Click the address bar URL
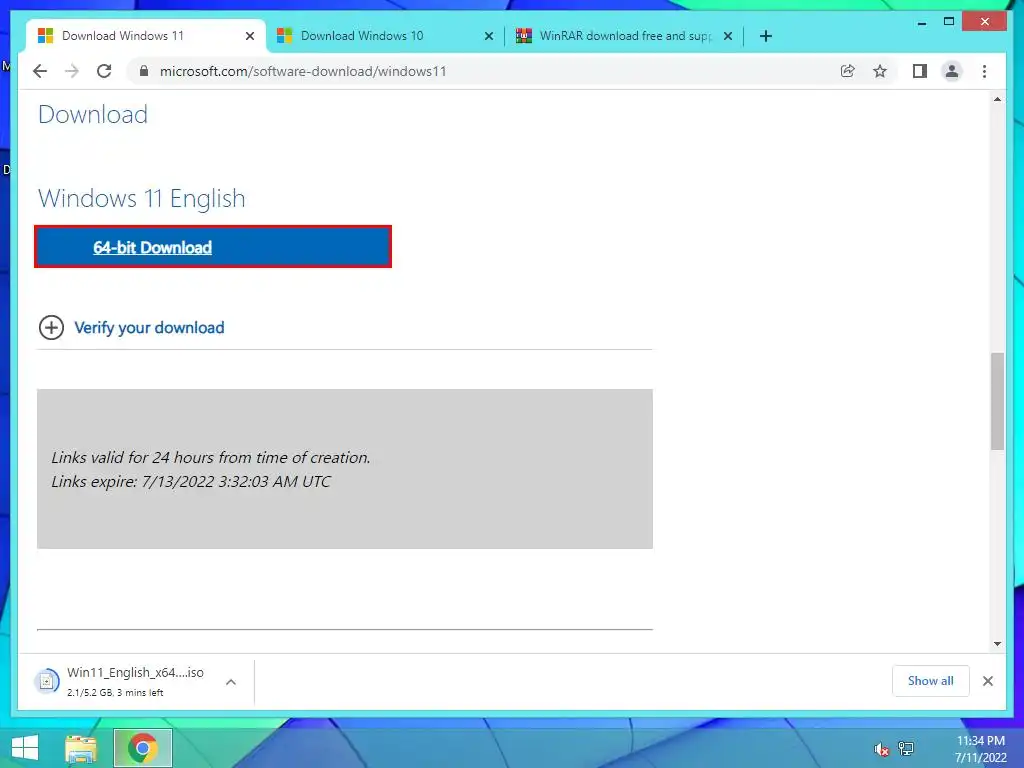This screenshot has height=768, width=1024. point(303,71)
